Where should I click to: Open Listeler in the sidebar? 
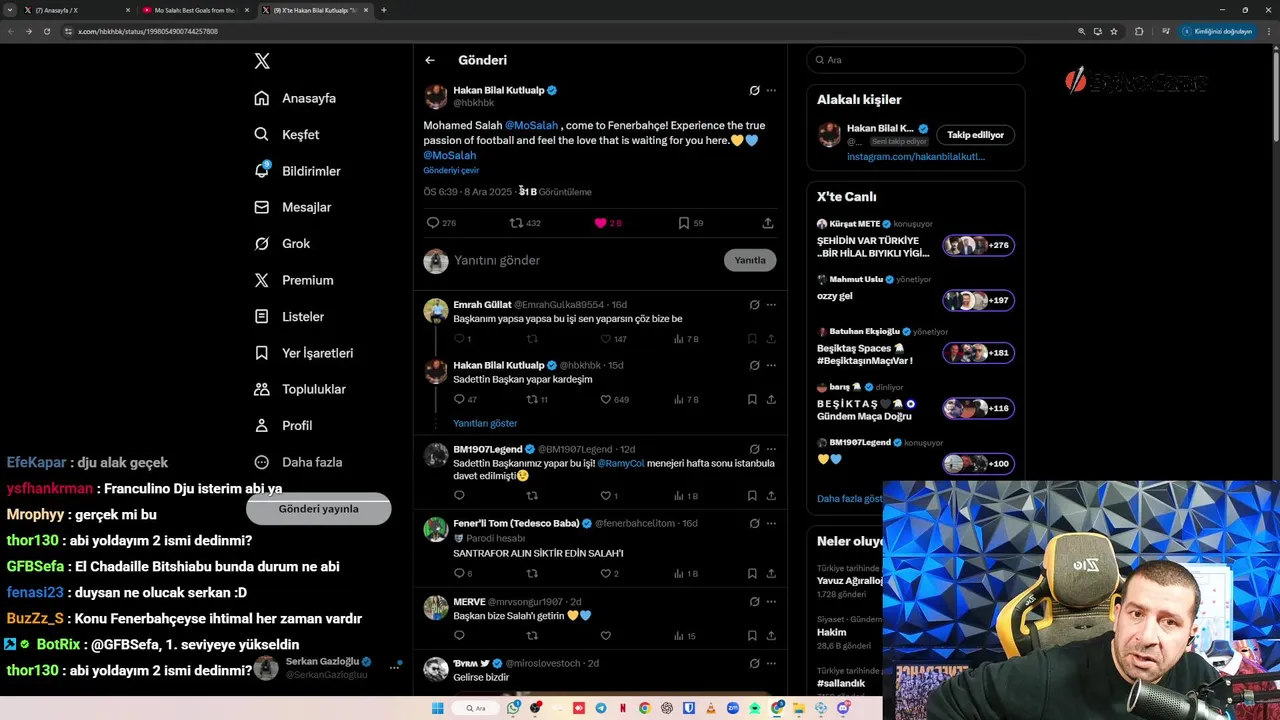pyautogui.click(x=289, y=316)
